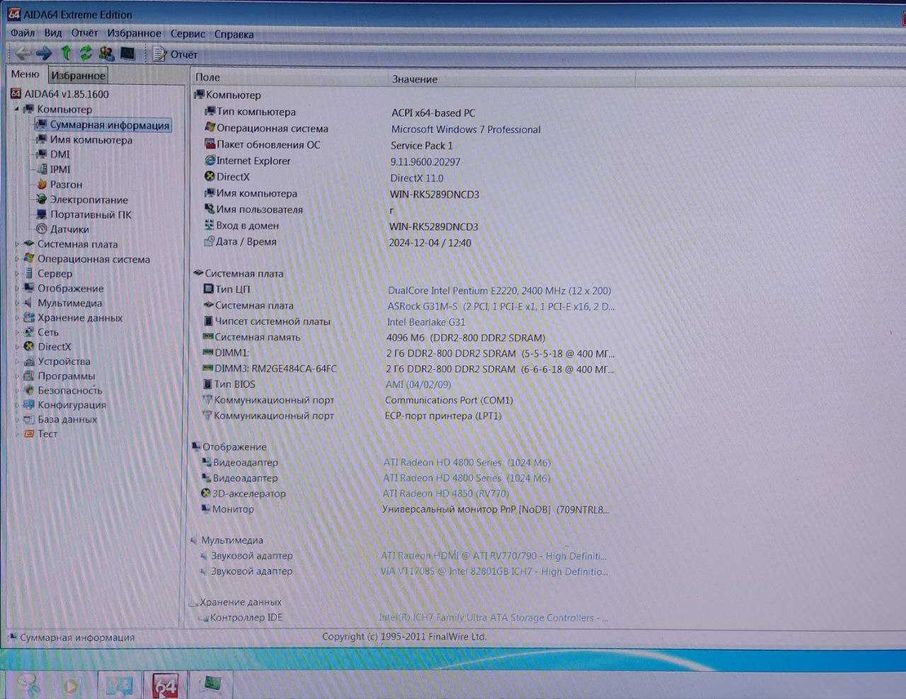The width and height of the screenshot is (906, 699).
Task: Click Microsoft Windows 7 Professional link
Action: 466,129
